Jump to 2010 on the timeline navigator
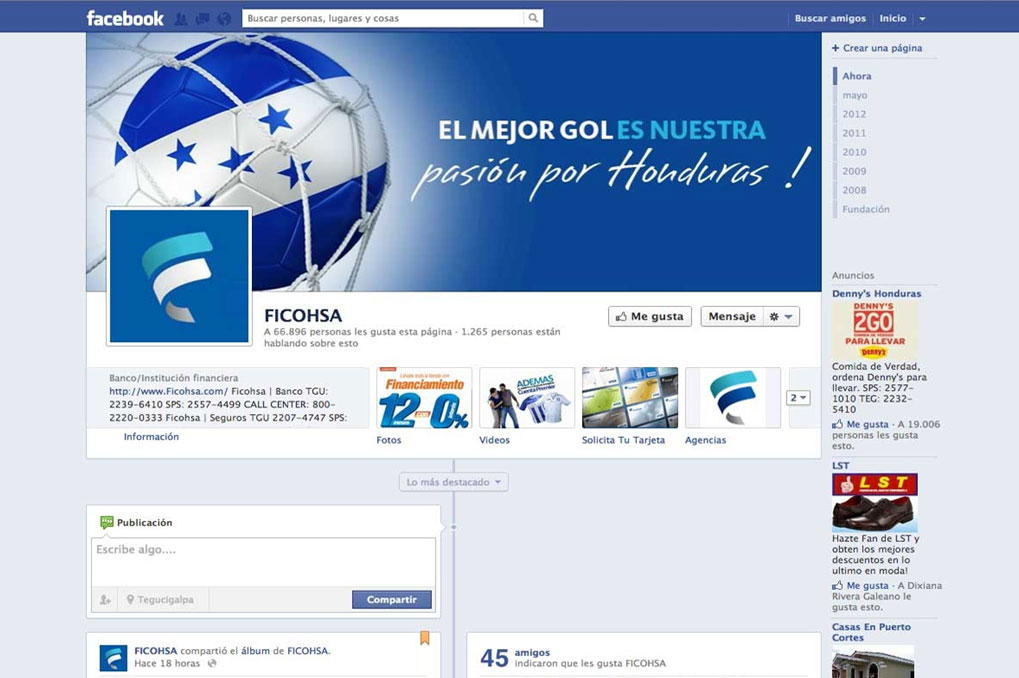 point(854,152)
